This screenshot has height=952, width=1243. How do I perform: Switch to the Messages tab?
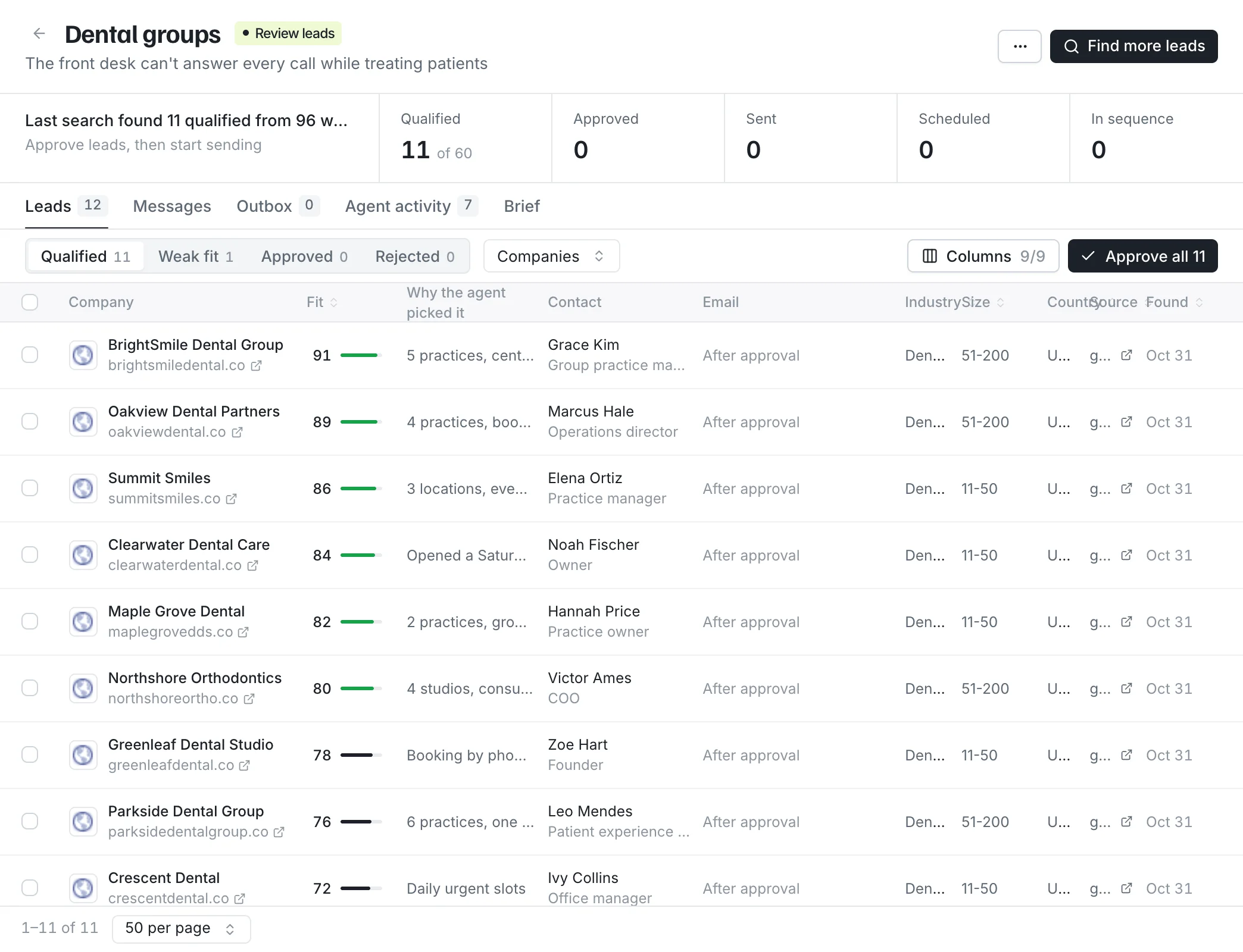[x=172, y=206]
